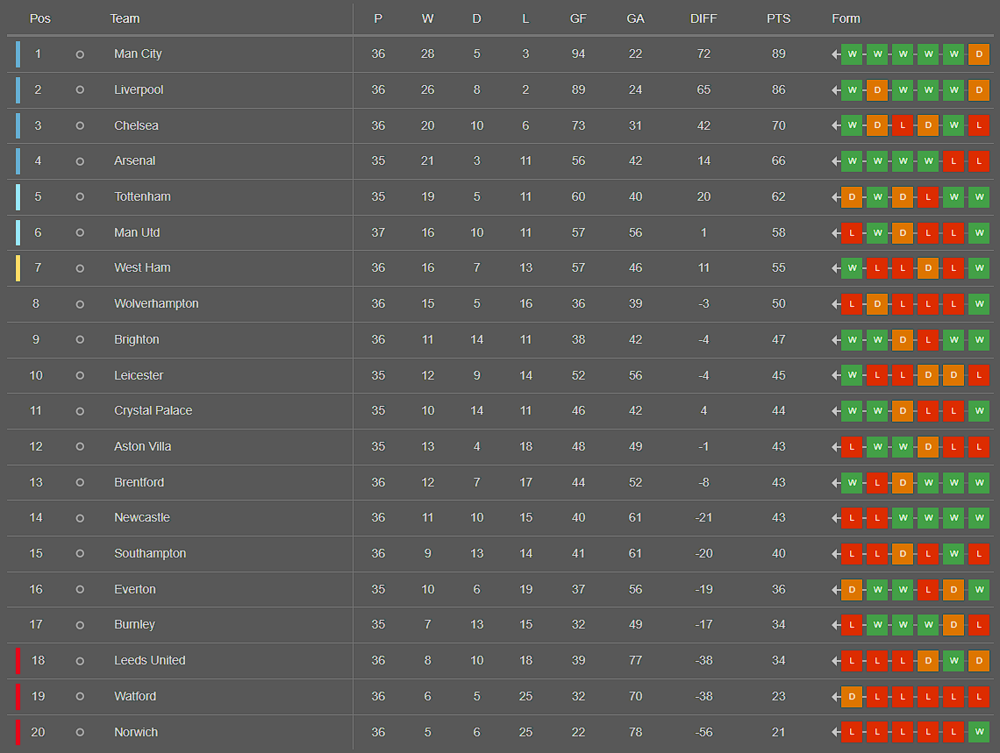Image resolution: width=1000 pixels, height=753 pixels.
Task: Click Everton's red L form badge
Action: [928, 590]
